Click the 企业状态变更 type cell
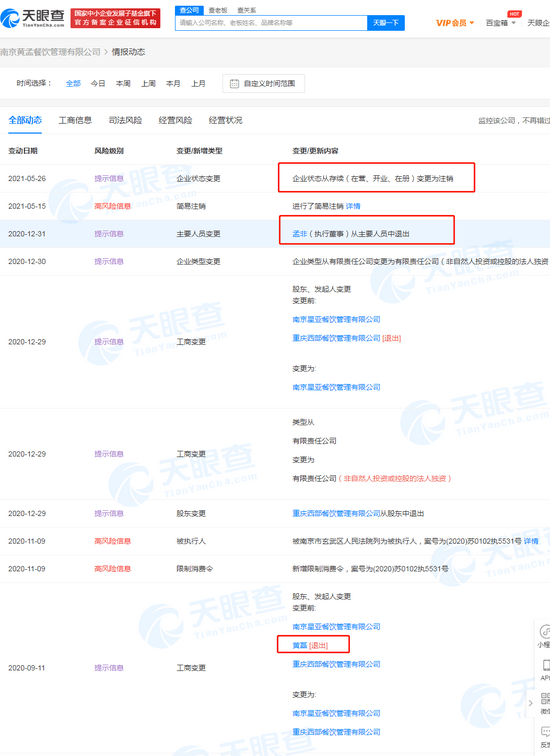Screen dimensions: 550x756 (x=198, y=178)
